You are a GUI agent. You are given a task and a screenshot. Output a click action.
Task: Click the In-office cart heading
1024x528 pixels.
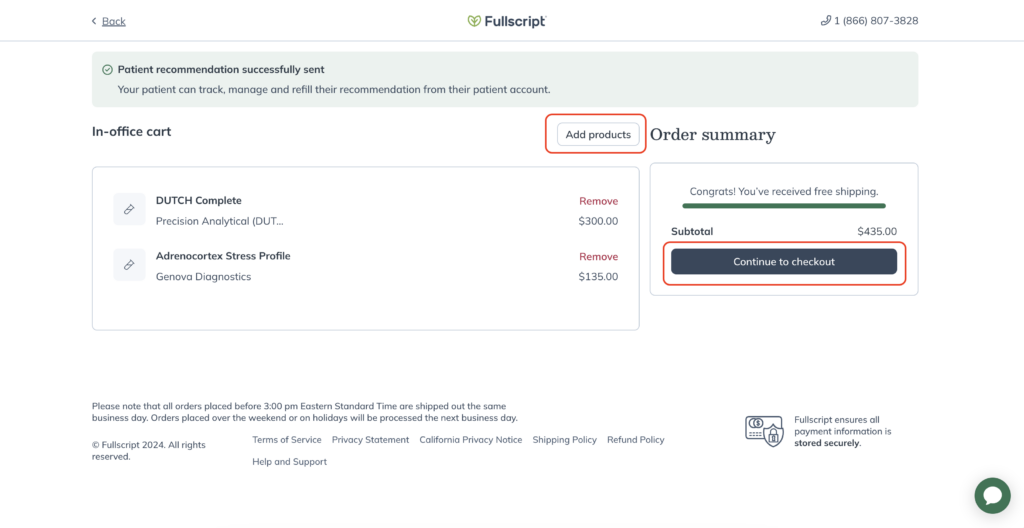[131, 131]
